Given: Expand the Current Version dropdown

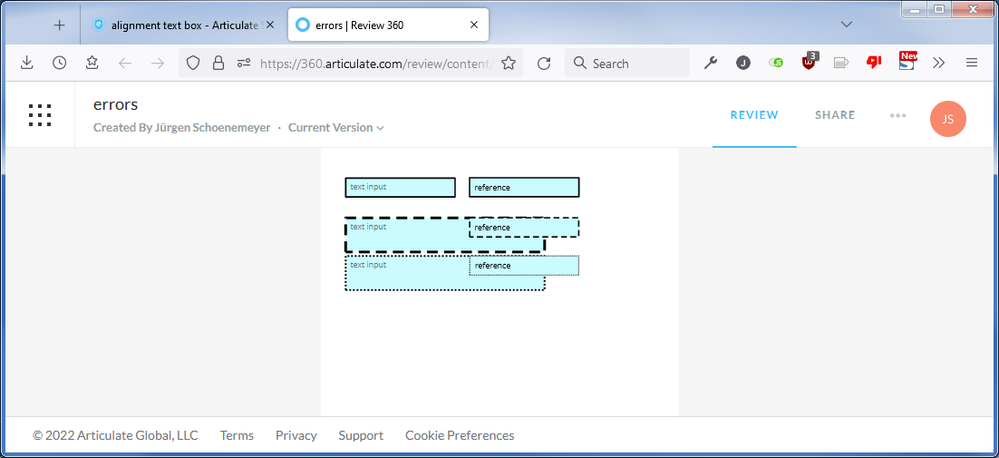Looking at the screenshot, I should (x=336, y=128).
